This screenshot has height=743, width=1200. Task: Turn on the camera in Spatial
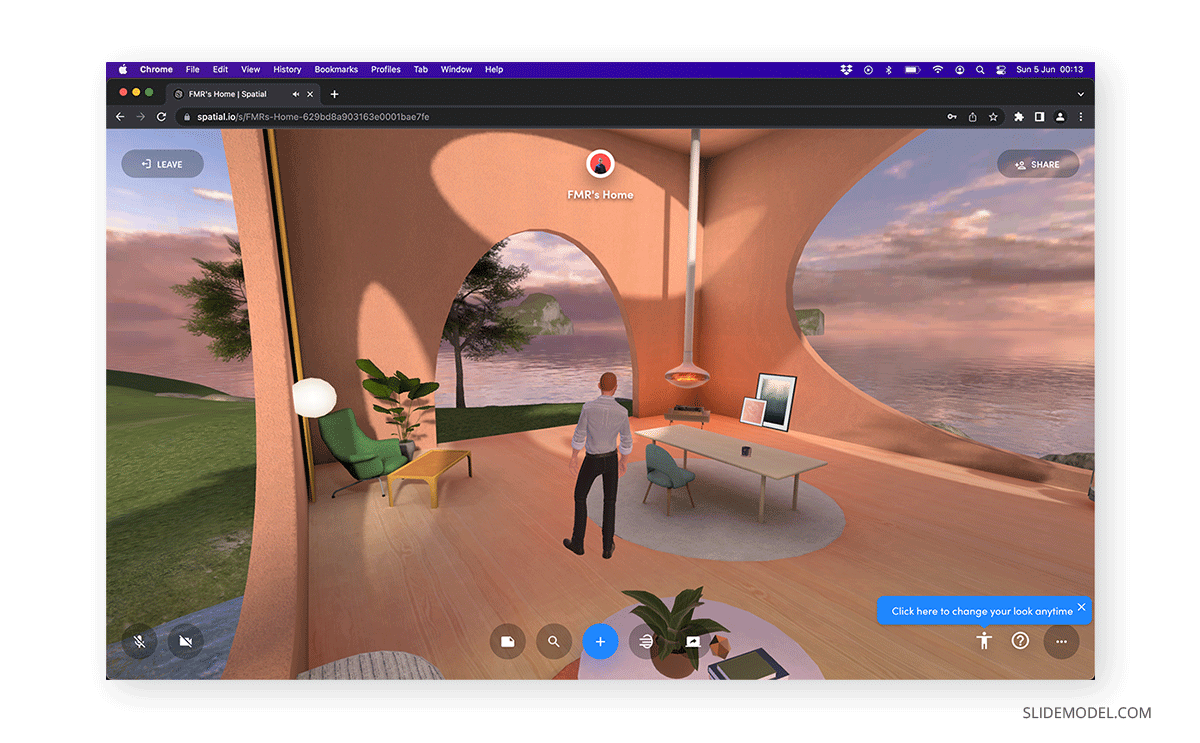point(185,641)
